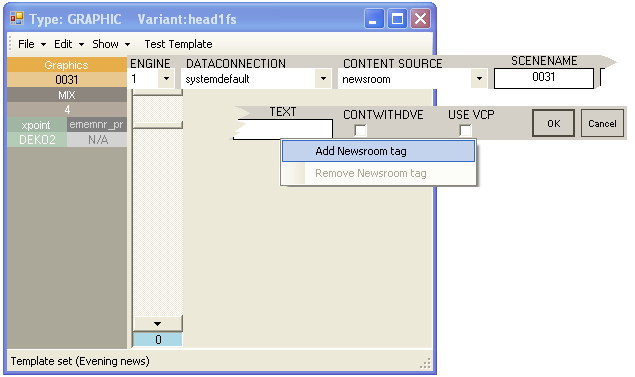Click the Cancel button
This screenshot has height=377, width=635.
[x=602, y=123]
